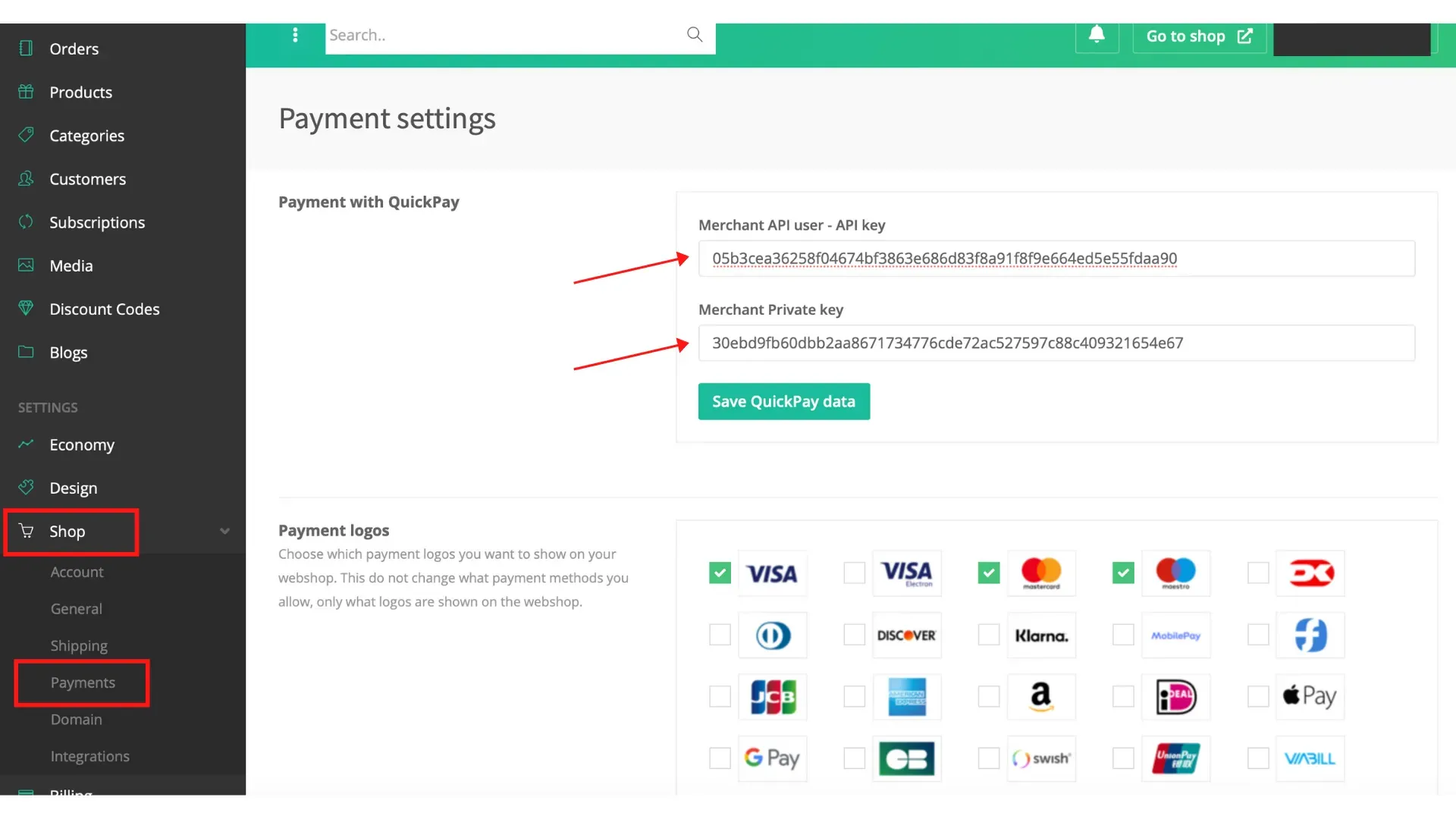Check the Google Pay logo checkbox
The height and width of the screenshot is (819, 1456).
point(720,758)
